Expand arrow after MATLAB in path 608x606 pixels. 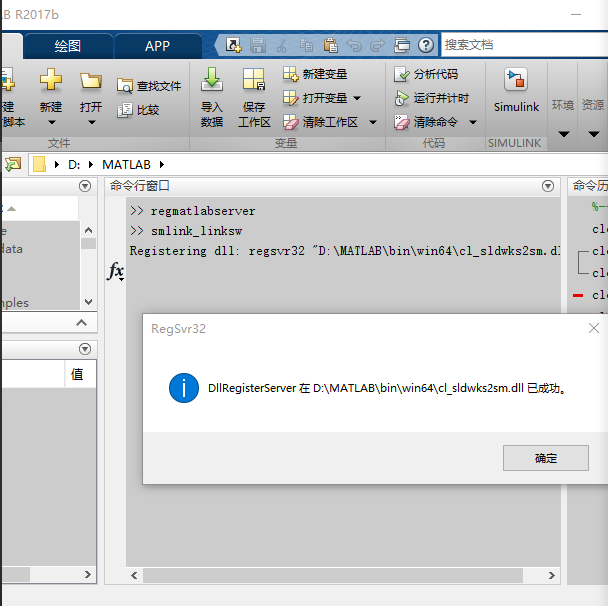pyautogui.click(x=162, y=165)
